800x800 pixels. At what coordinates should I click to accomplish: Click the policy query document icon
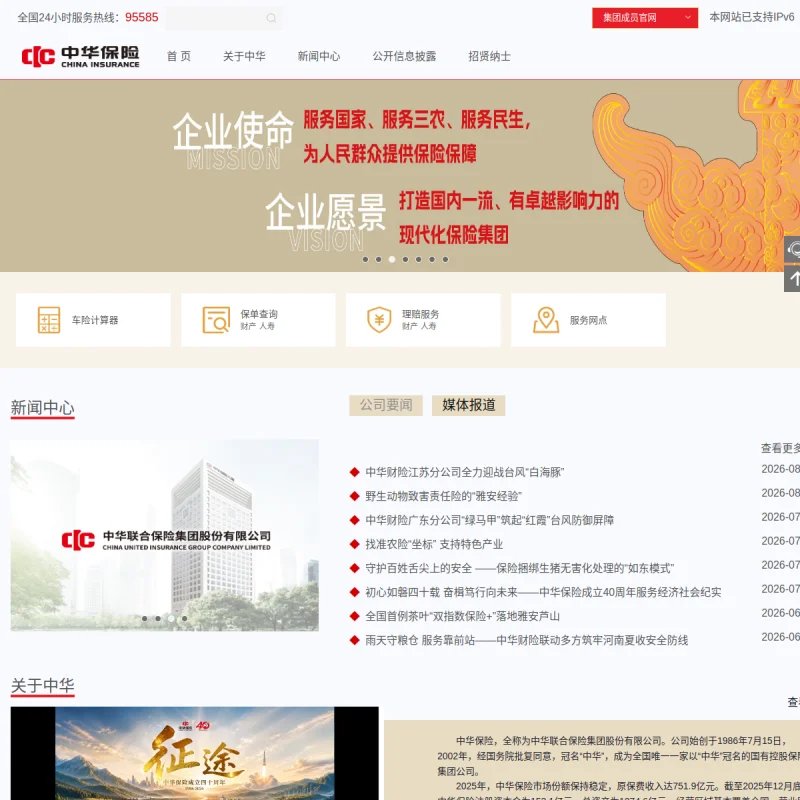point(216,320)
